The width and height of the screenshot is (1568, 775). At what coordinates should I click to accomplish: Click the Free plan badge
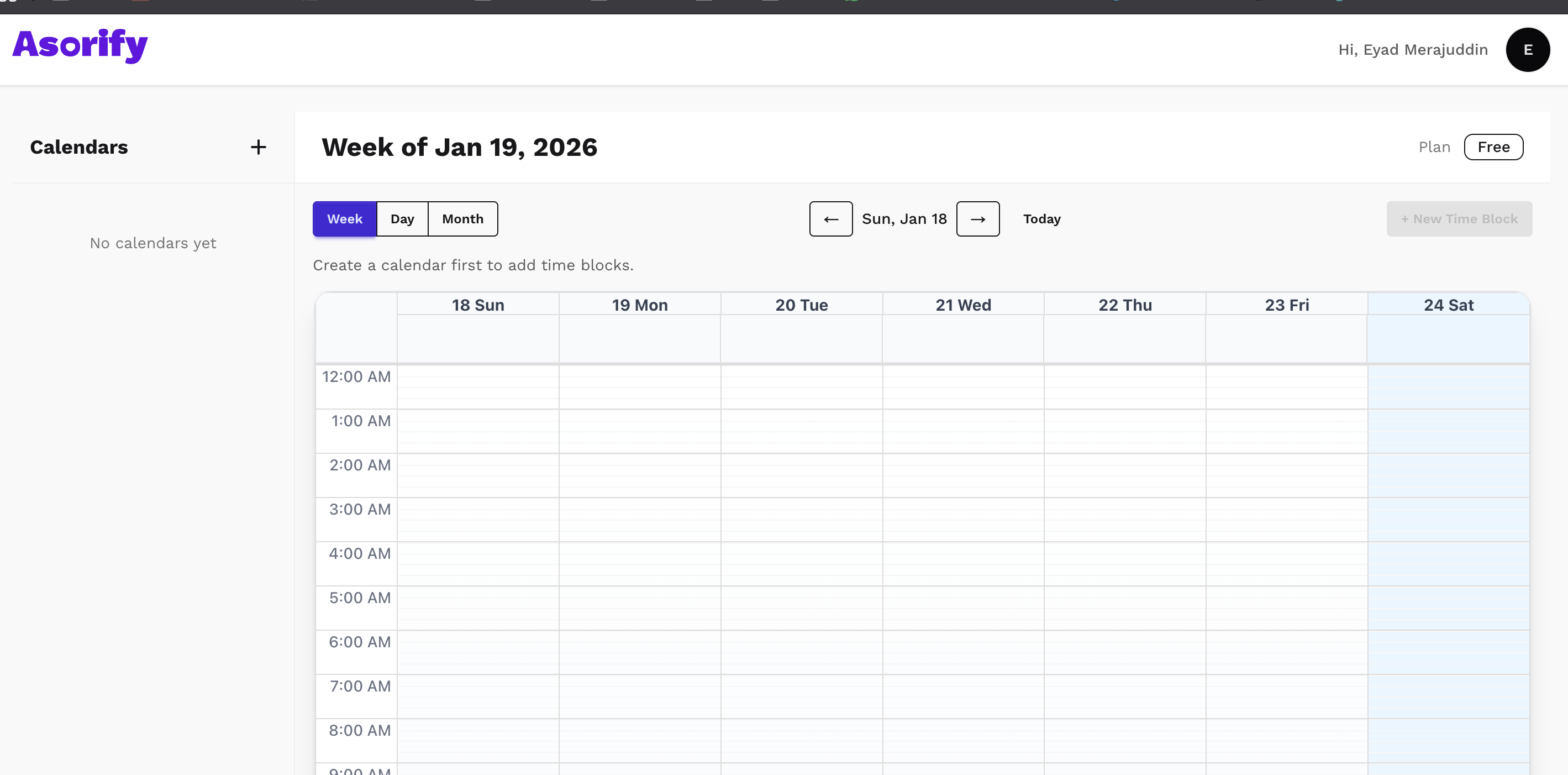click(x=1493, y=146)
